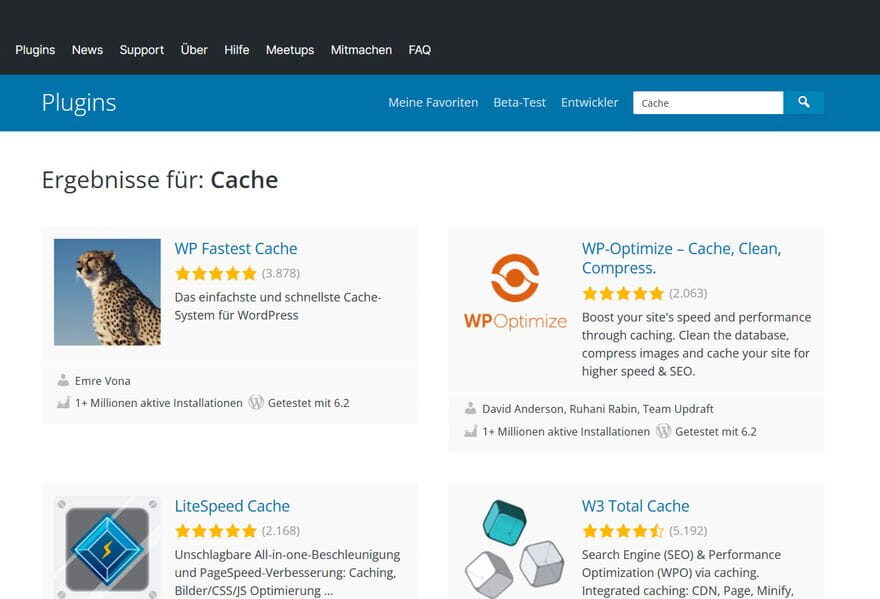Click author name Emre Vona
Image resolution: width=880 pixels, height=599 pixels.
[x=102, y=381]
